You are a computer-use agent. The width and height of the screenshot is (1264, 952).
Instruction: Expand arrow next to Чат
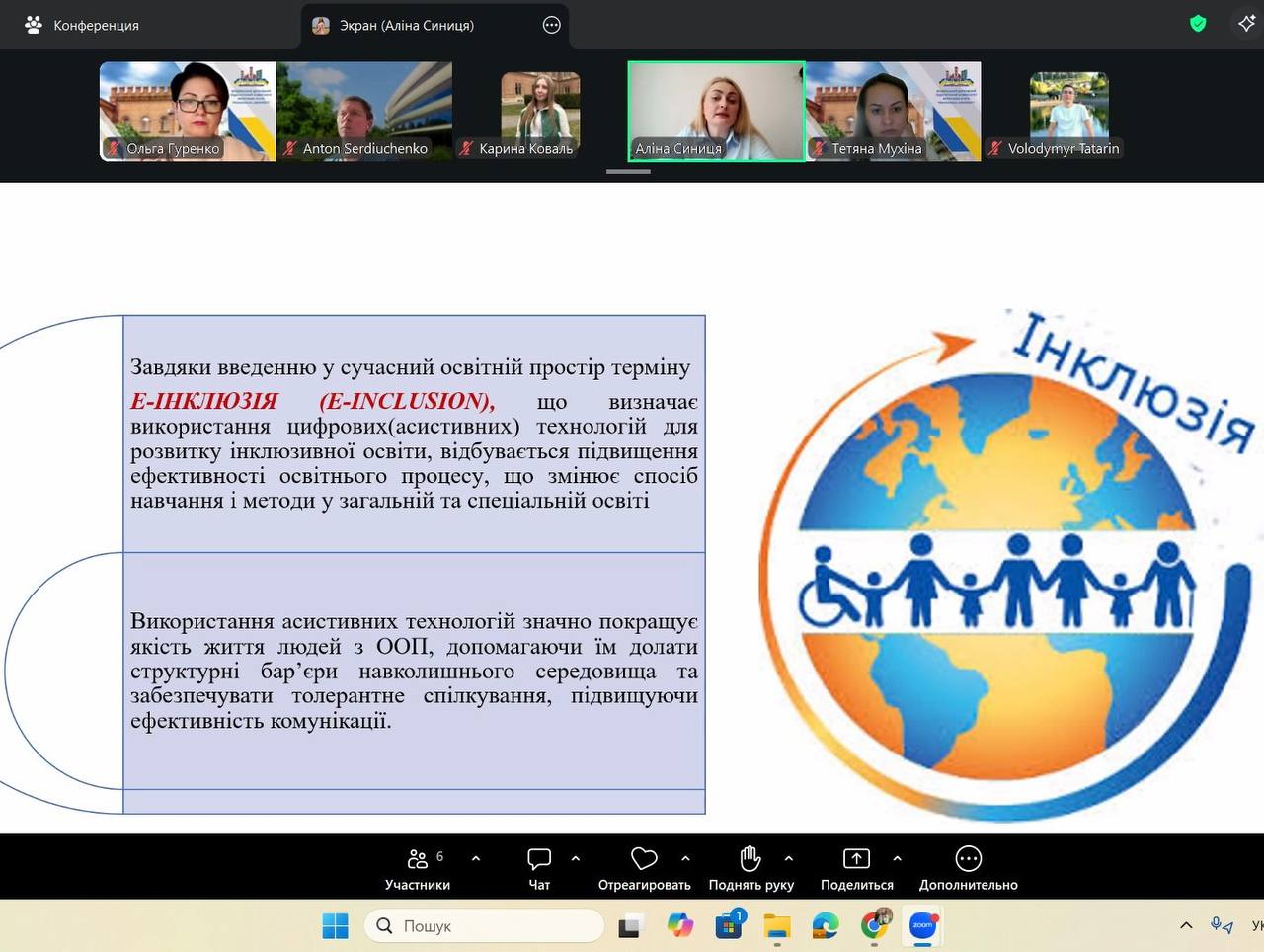pyautogui.click(x=576, y=858)
